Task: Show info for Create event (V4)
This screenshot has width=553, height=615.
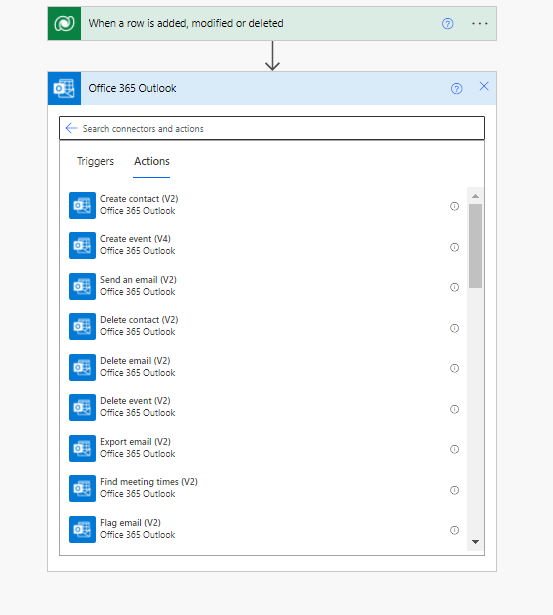Action: [454, 247]
